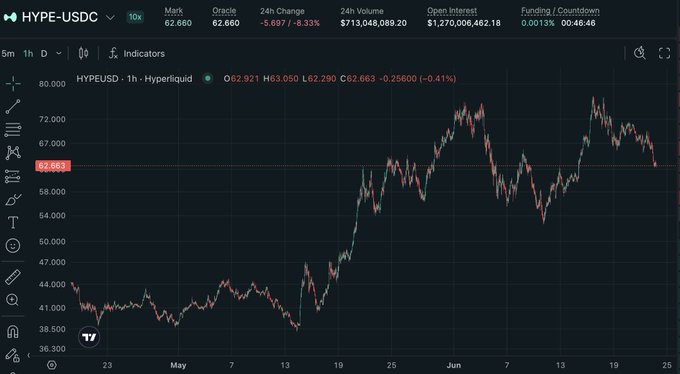680x374 pixels.
Task: Expand the timeframe dropdown arrow
Action: pyautogui.click(x=59, y=53)
